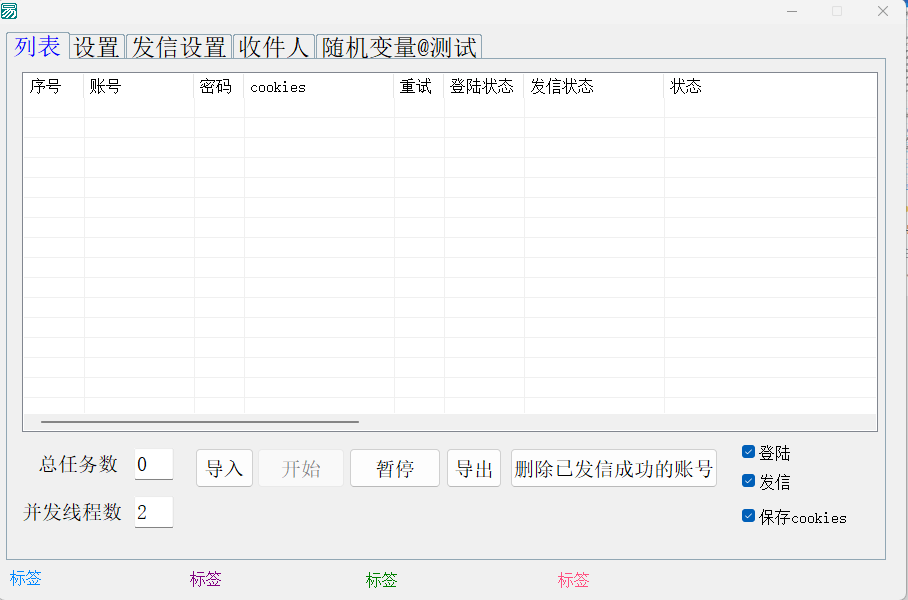Open the 发信设置 tab

coord(180,47)
